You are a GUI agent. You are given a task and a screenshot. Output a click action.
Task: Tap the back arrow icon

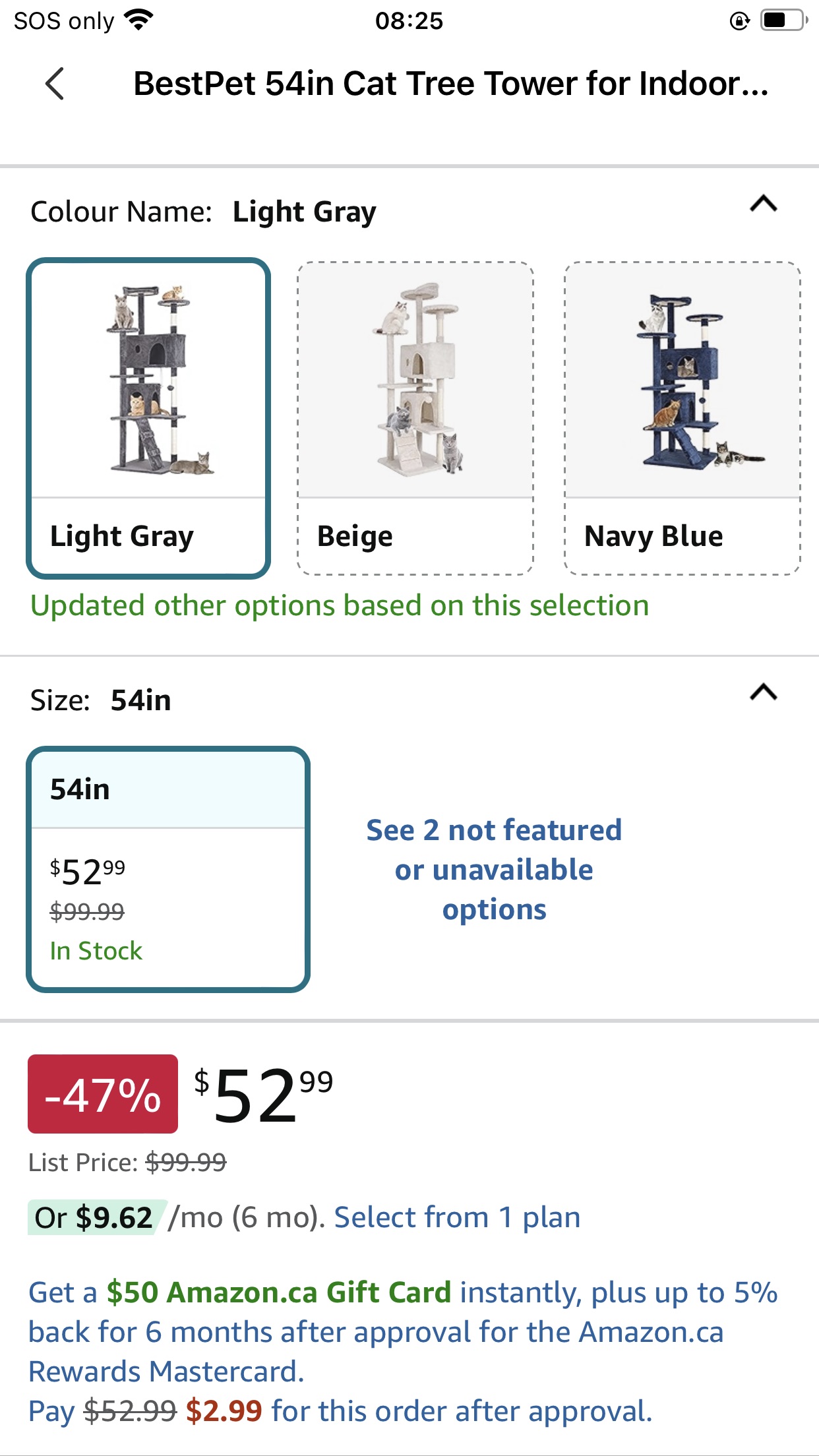coord(55,84)
